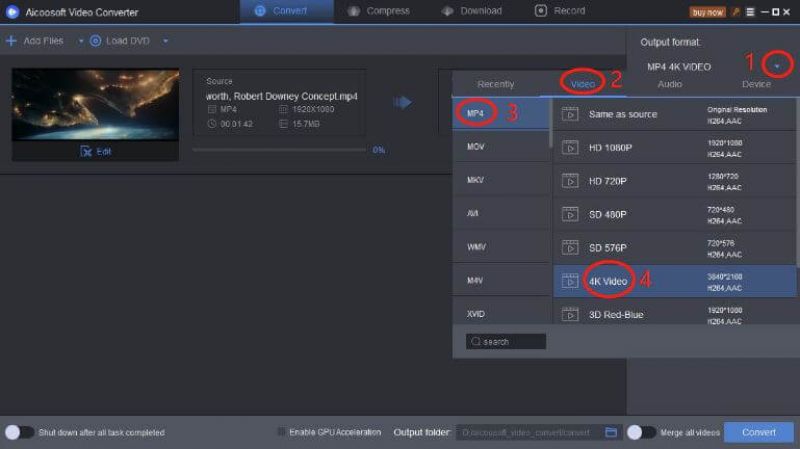The height and width of the screenshot is (449, 800).
Task: Expand the Load DVD dropdown arrow
Action: (x=165, y=41)
